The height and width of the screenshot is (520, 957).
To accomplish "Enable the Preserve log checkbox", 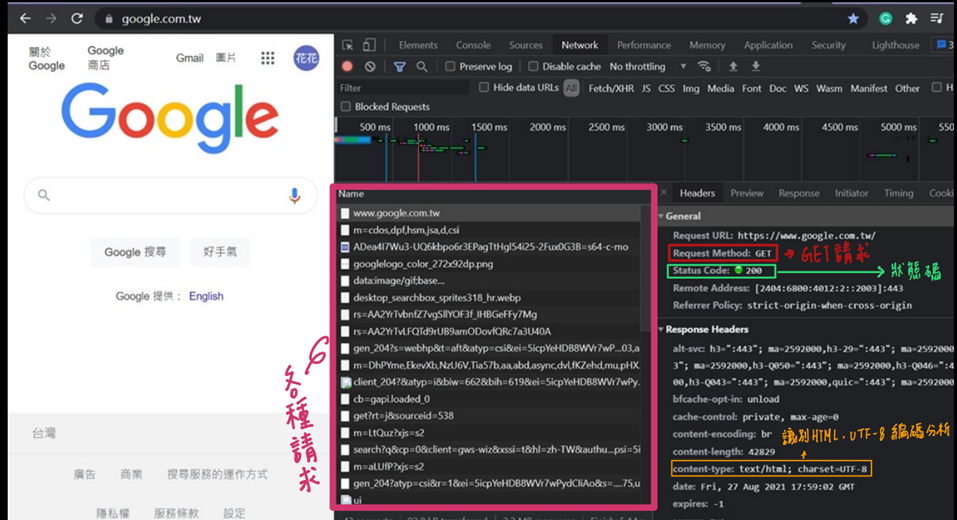I will [450, 67].
